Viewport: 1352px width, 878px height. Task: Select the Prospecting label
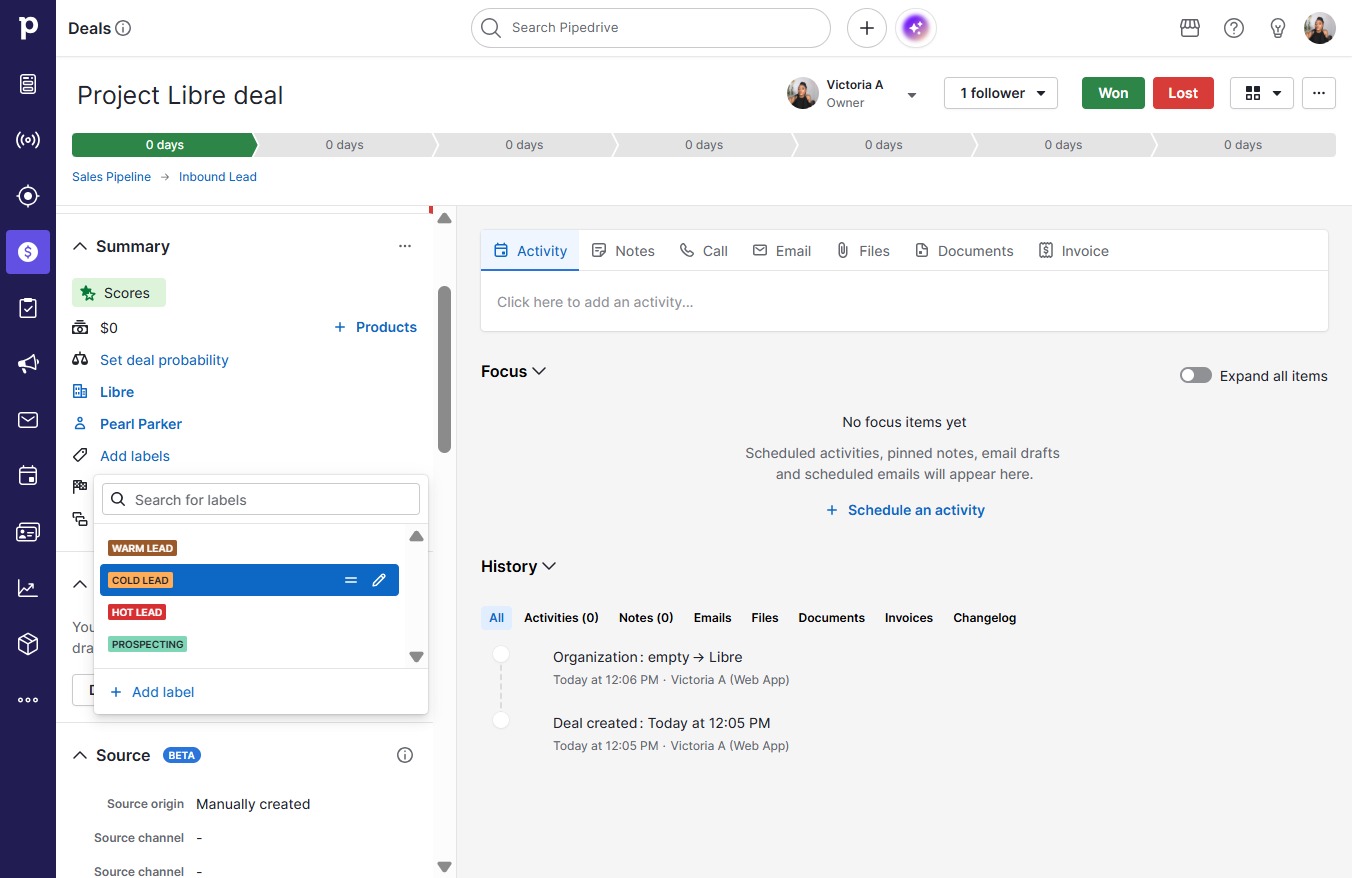click(x=148, y=644)
